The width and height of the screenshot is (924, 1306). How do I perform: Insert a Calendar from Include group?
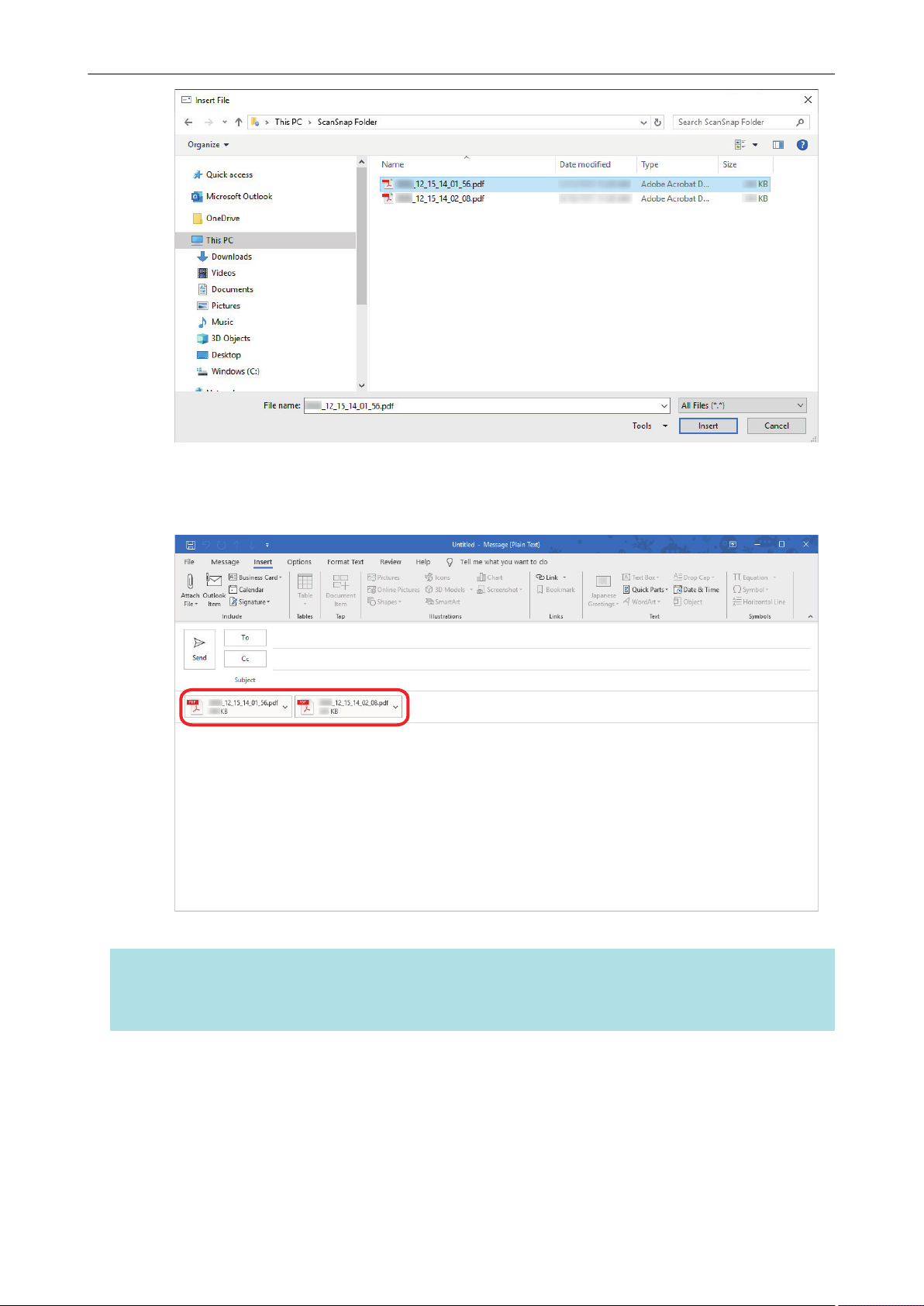point(247,590)
